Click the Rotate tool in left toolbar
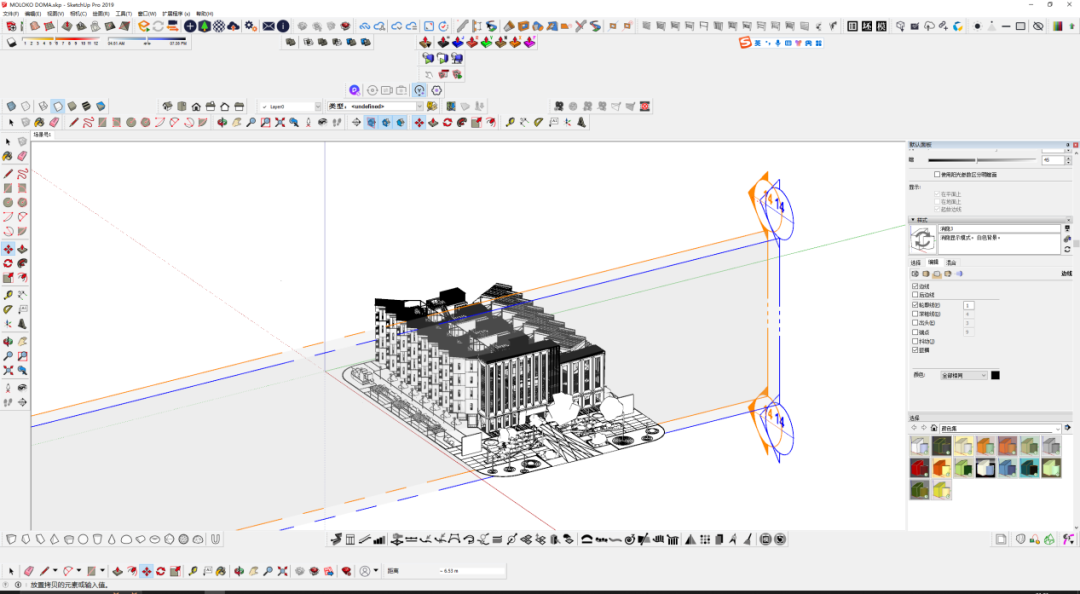Image resolution: width=1080 pixels, height=594 pixels. pyautogui.click(x=8, y=263)
